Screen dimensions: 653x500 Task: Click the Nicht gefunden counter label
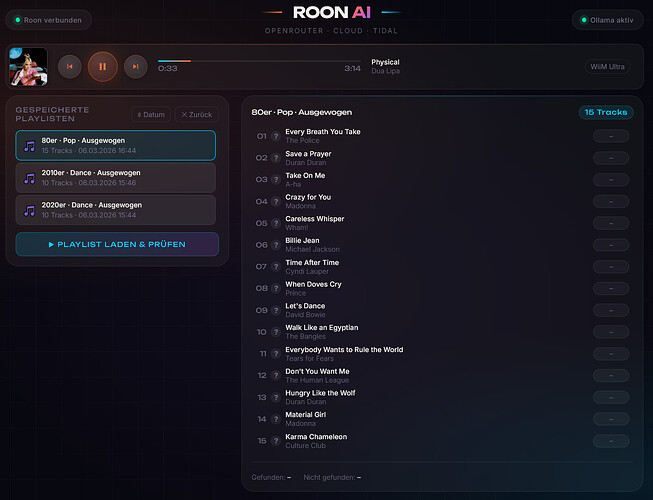click(332, 477)
